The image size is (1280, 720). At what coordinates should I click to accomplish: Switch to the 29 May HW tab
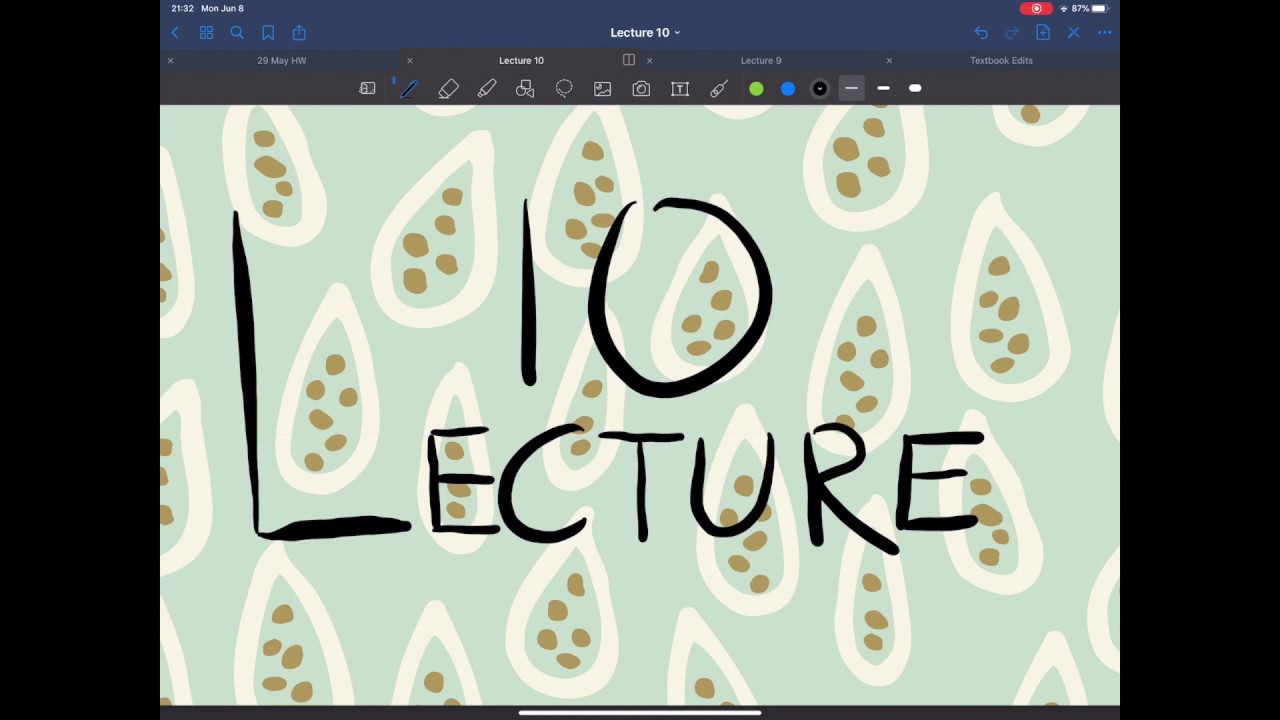(x=282, y=61)
